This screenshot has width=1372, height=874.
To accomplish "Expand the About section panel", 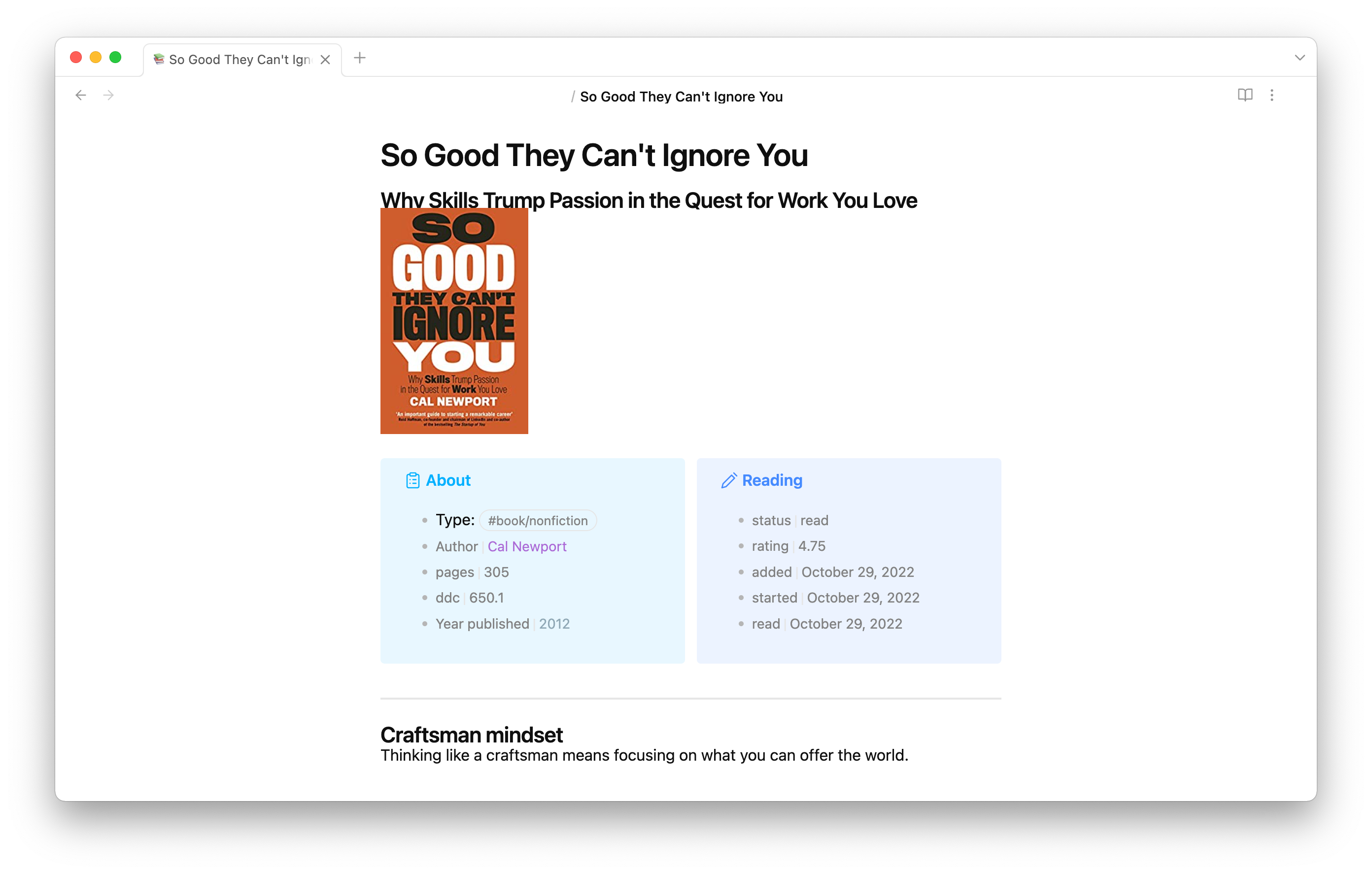I will [x=446, y=479].
